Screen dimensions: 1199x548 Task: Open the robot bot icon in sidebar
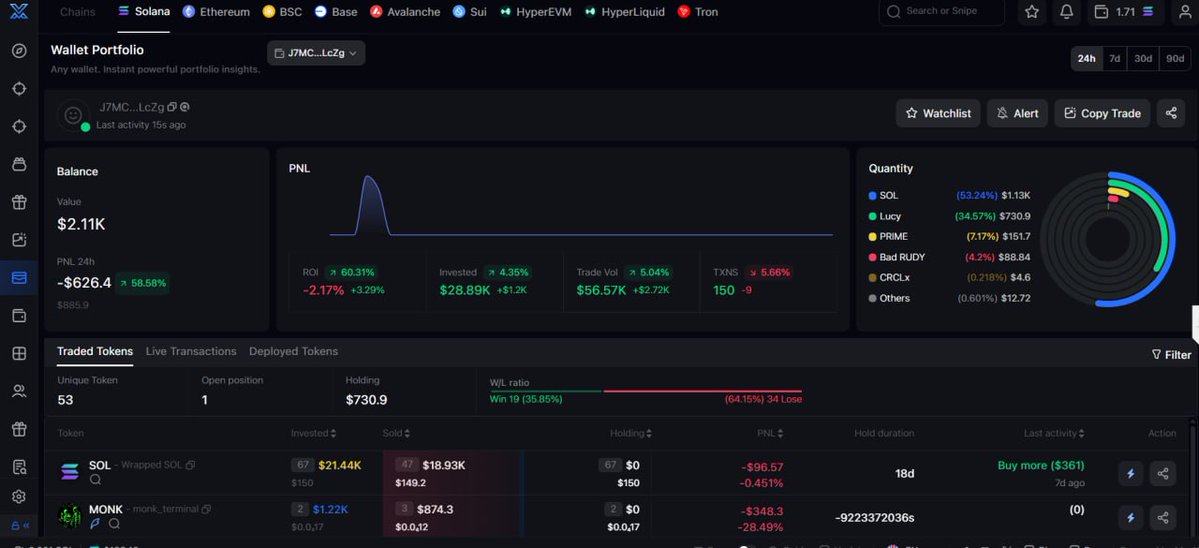pyautogui.click(x=19, y=164)
